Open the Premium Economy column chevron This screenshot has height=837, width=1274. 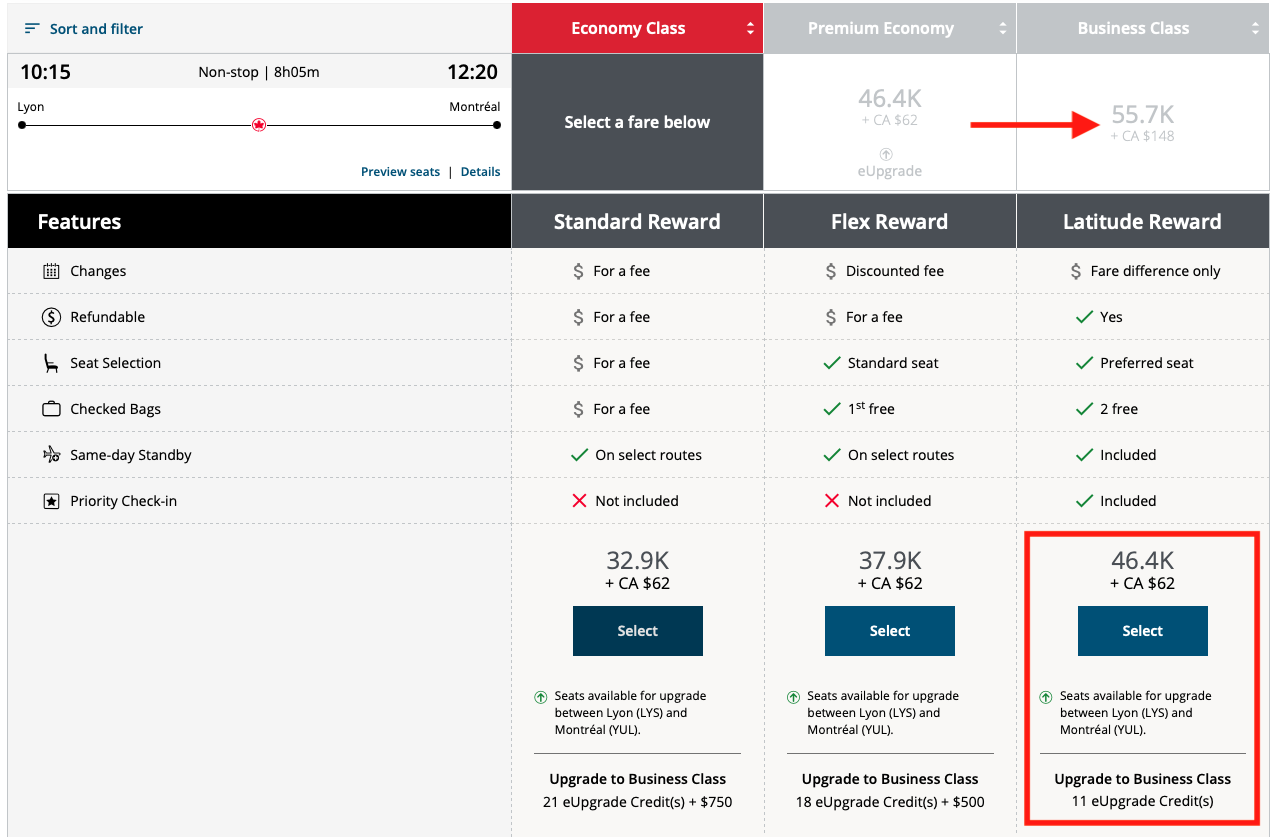click(1003, 28)
